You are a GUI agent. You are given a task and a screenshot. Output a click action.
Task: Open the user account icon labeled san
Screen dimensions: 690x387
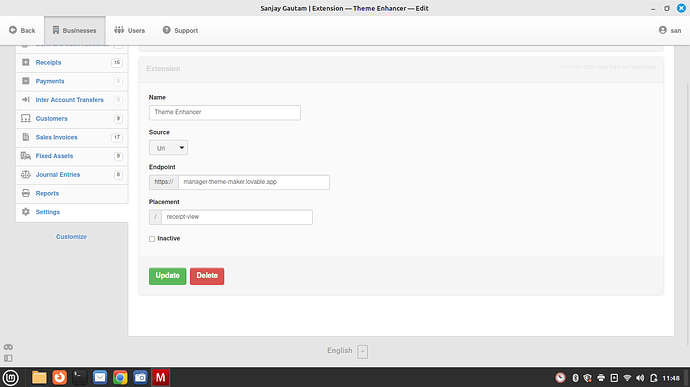coord(662,30)
